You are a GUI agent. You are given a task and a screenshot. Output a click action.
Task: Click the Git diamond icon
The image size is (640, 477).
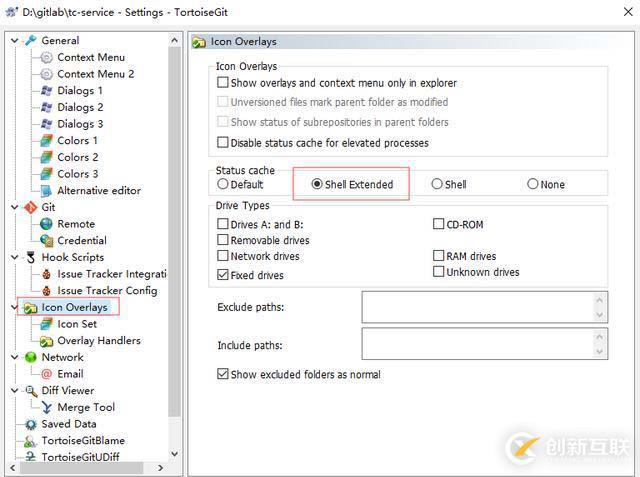(x=31, y=207)
